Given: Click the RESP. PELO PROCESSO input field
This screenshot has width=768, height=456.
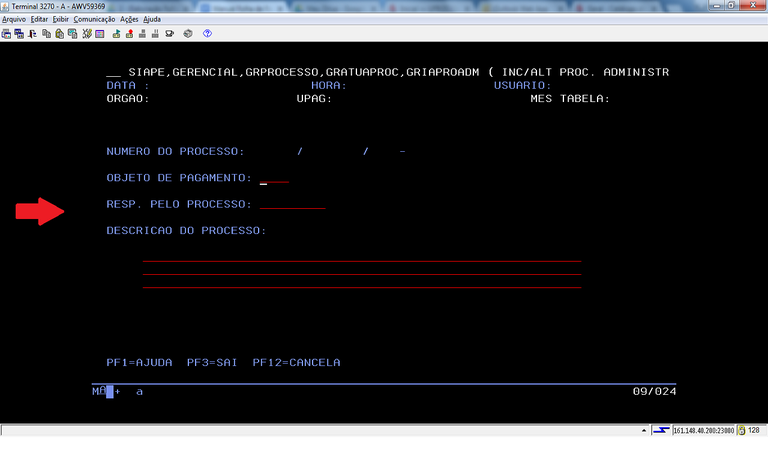Looking at the screenshot, I should coord(291,205).
